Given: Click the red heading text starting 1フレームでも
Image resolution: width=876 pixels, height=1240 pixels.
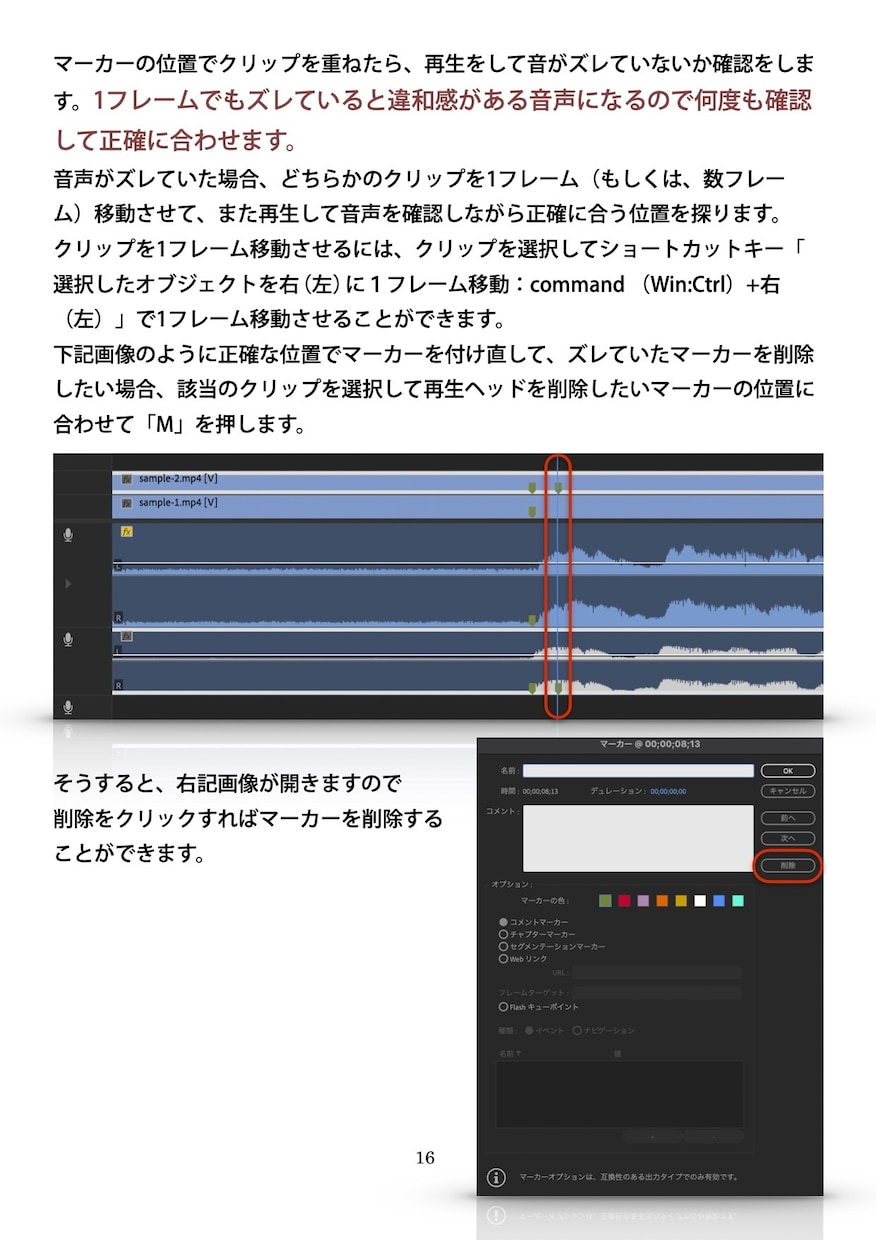Looking at the screenshot, I should (433, 118).
